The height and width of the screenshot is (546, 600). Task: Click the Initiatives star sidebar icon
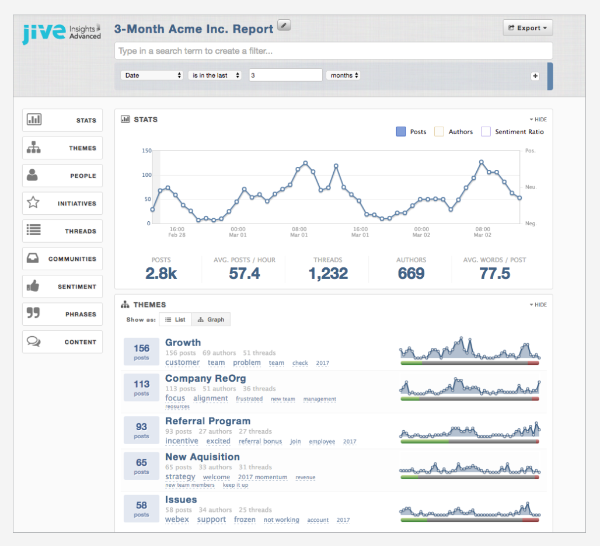coord(33,202)
